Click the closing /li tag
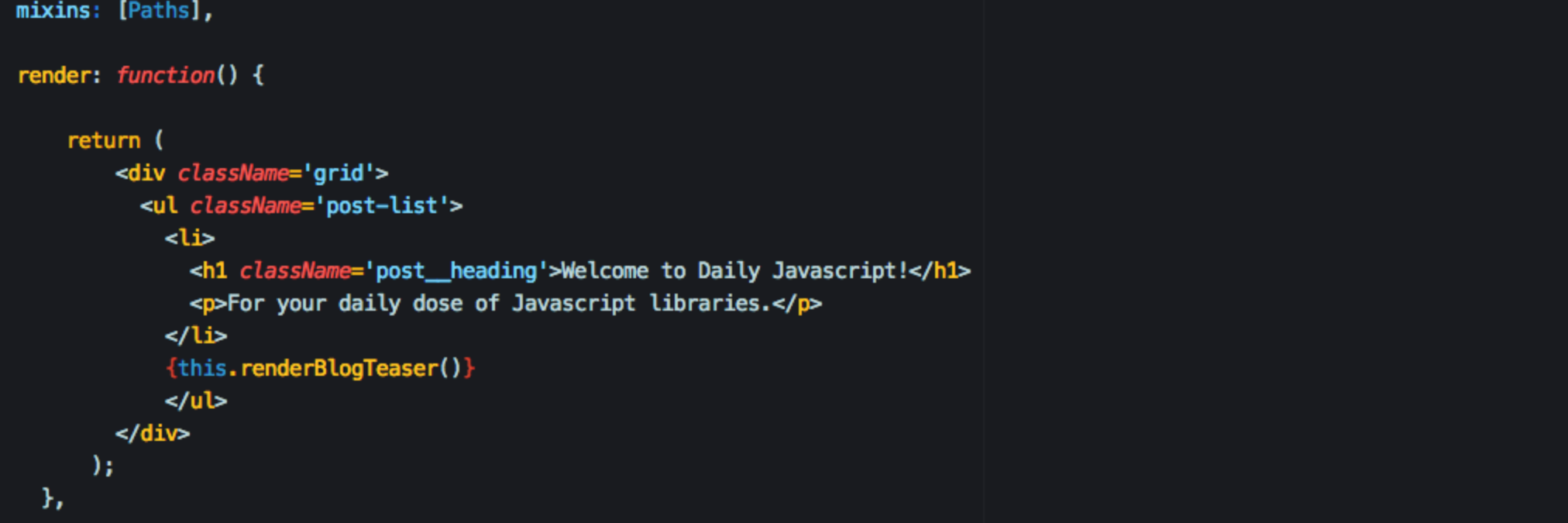Viewport: 1568px width, 523px height. (x=196, y=335)
